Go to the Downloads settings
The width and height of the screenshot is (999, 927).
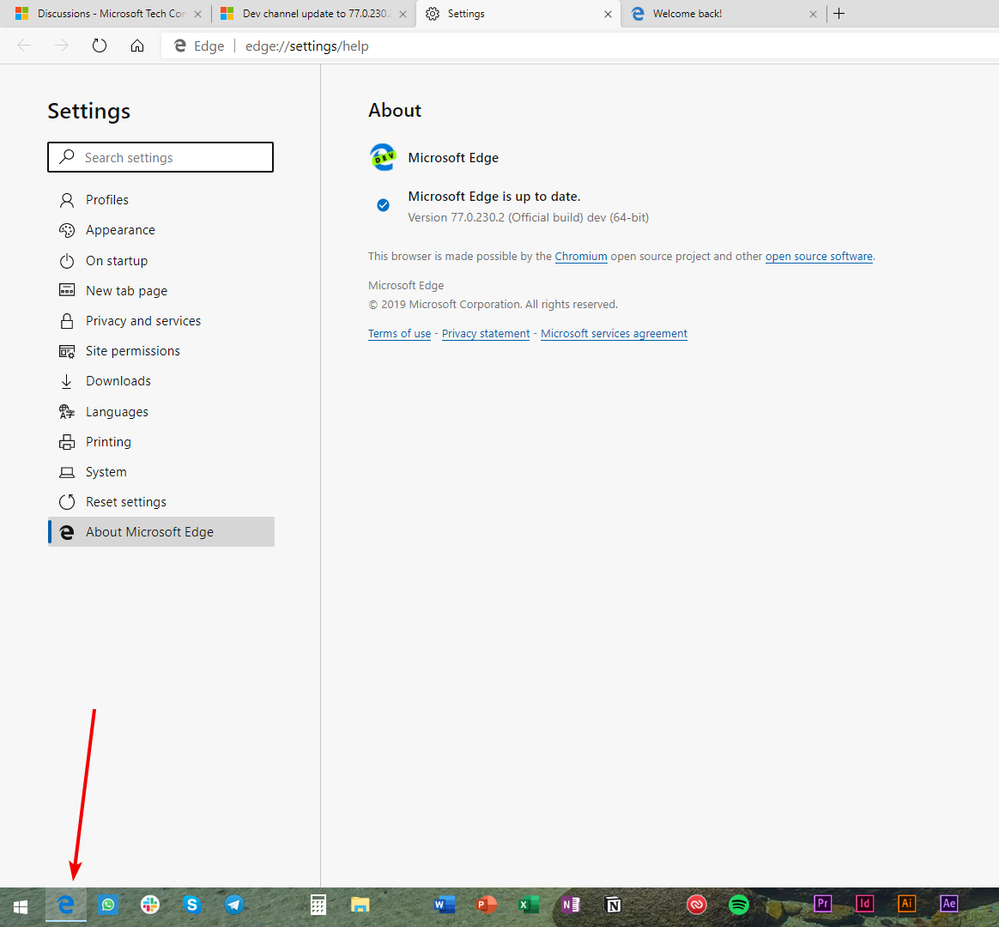click(161, 381)
